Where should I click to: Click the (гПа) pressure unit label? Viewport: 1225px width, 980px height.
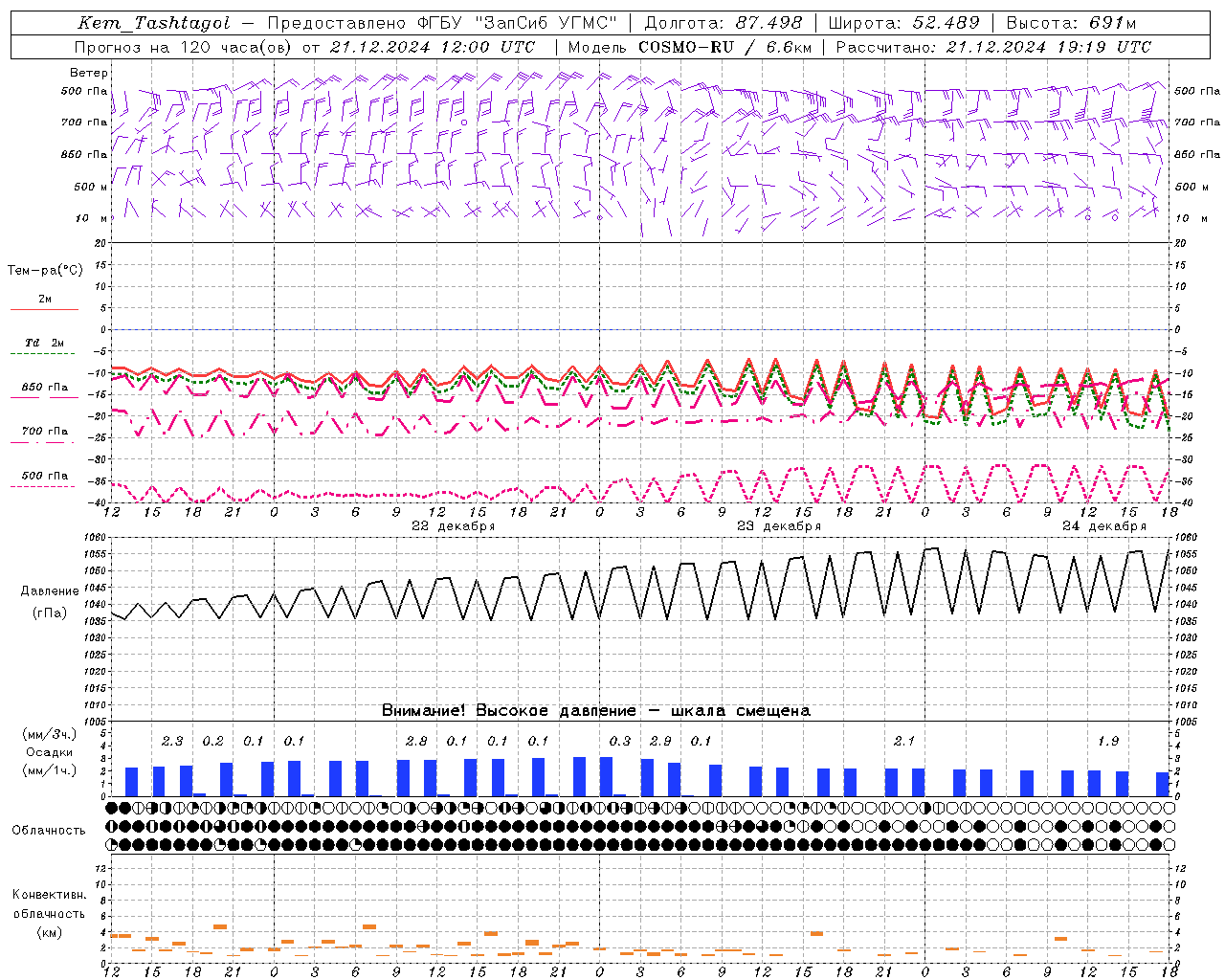tap(50, 613)
